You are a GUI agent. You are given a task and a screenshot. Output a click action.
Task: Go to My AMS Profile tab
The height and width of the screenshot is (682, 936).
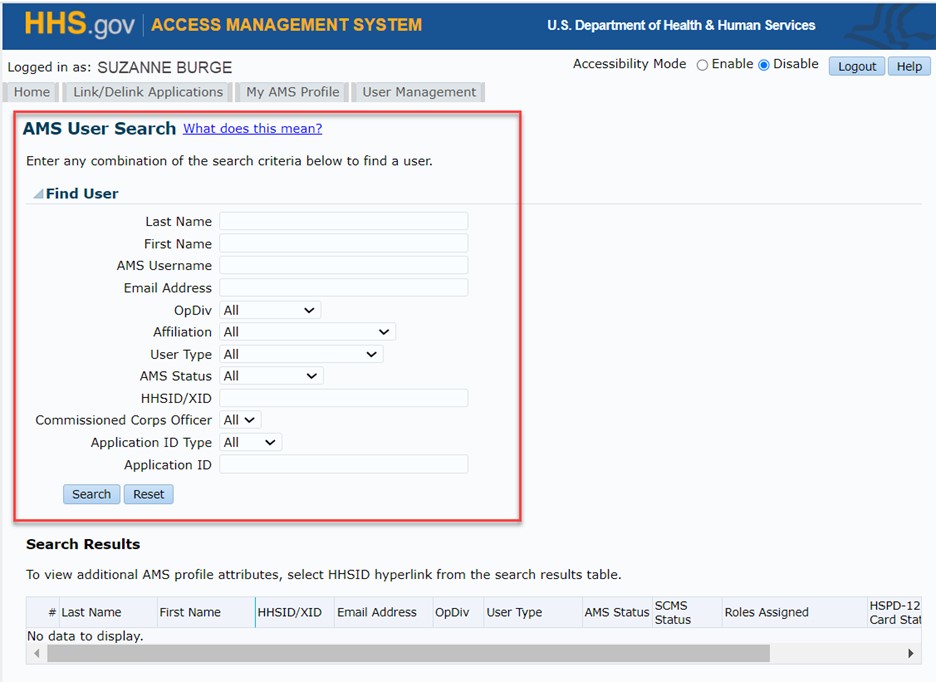(x=293, y=92)
